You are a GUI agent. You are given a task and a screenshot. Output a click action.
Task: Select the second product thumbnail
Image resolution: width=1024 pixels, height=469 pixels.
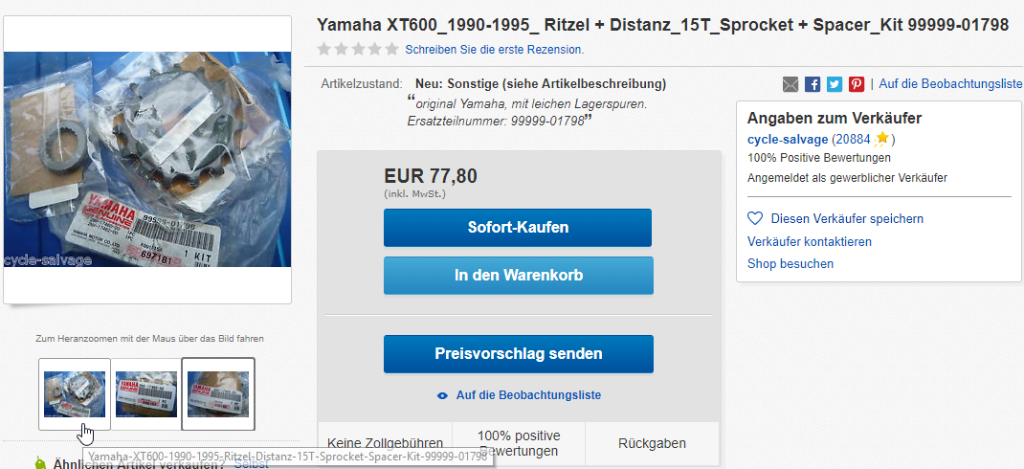point(146,394)
